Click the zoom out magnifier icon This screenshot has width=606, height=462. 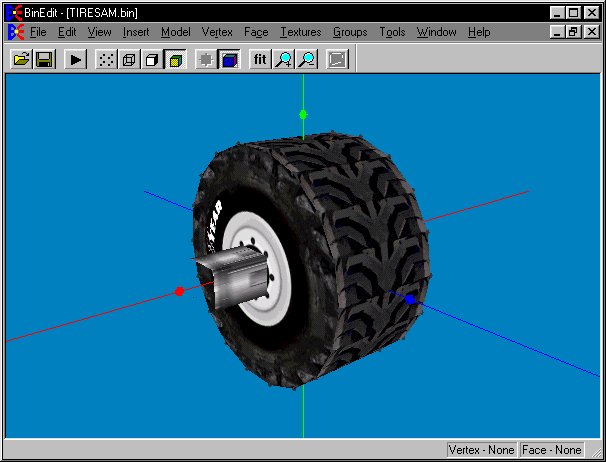coord(307,60)
